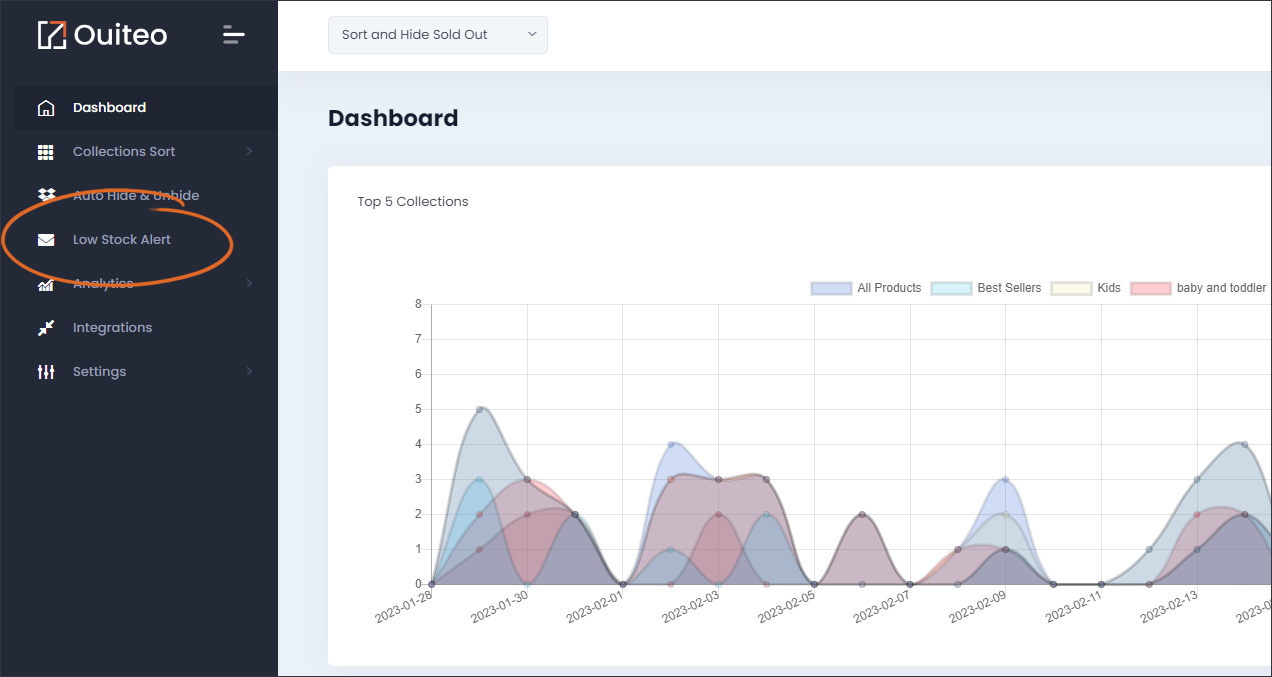Toggle All Products series in chart legend
Screen dimensions: 1272x677
tap(866, 288)
